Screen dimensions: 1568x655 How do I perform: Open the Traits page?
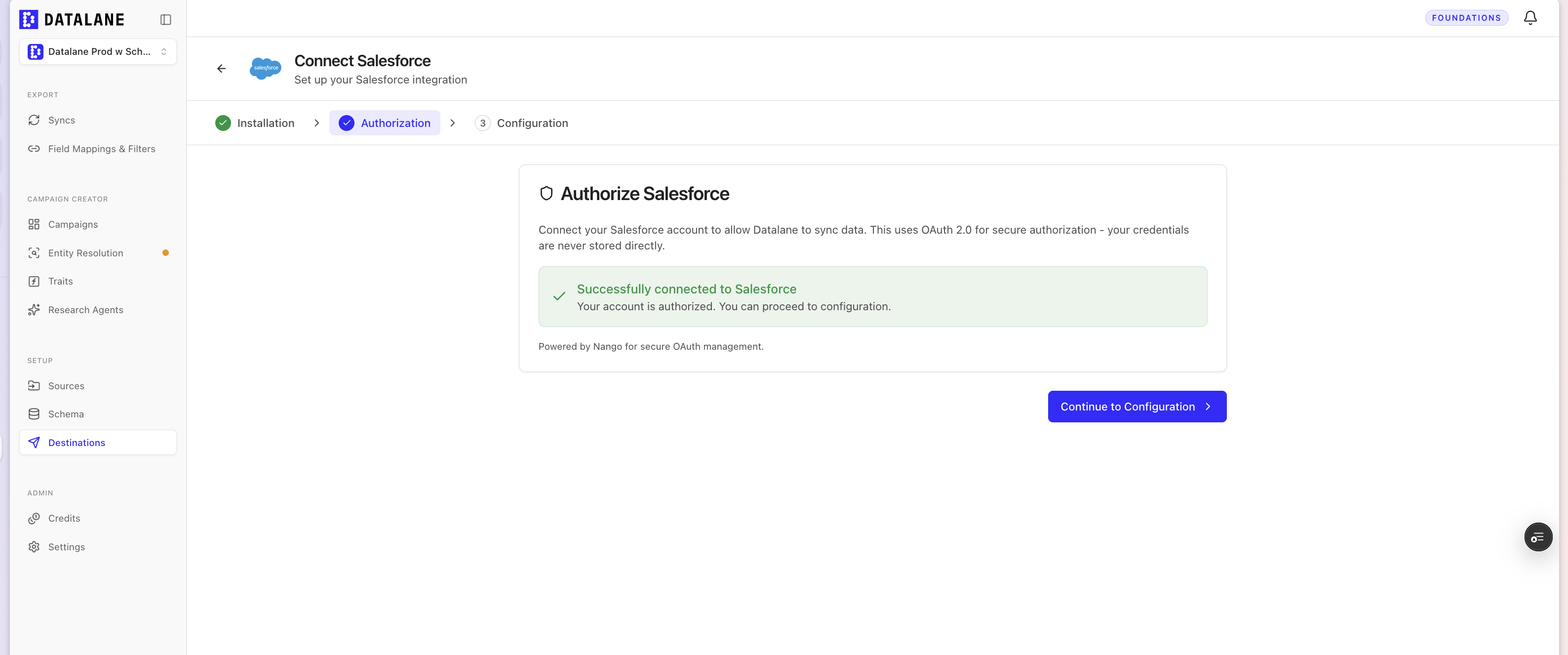pyautogui.click(x=98, y=281)
